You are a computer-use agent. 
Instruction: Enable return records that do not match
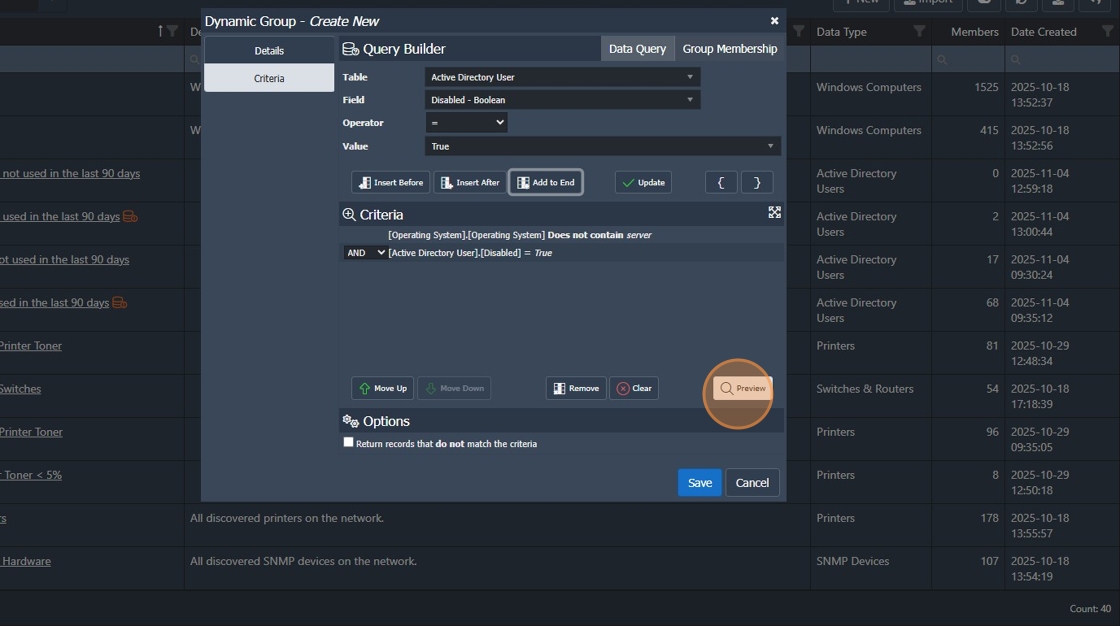349,442
